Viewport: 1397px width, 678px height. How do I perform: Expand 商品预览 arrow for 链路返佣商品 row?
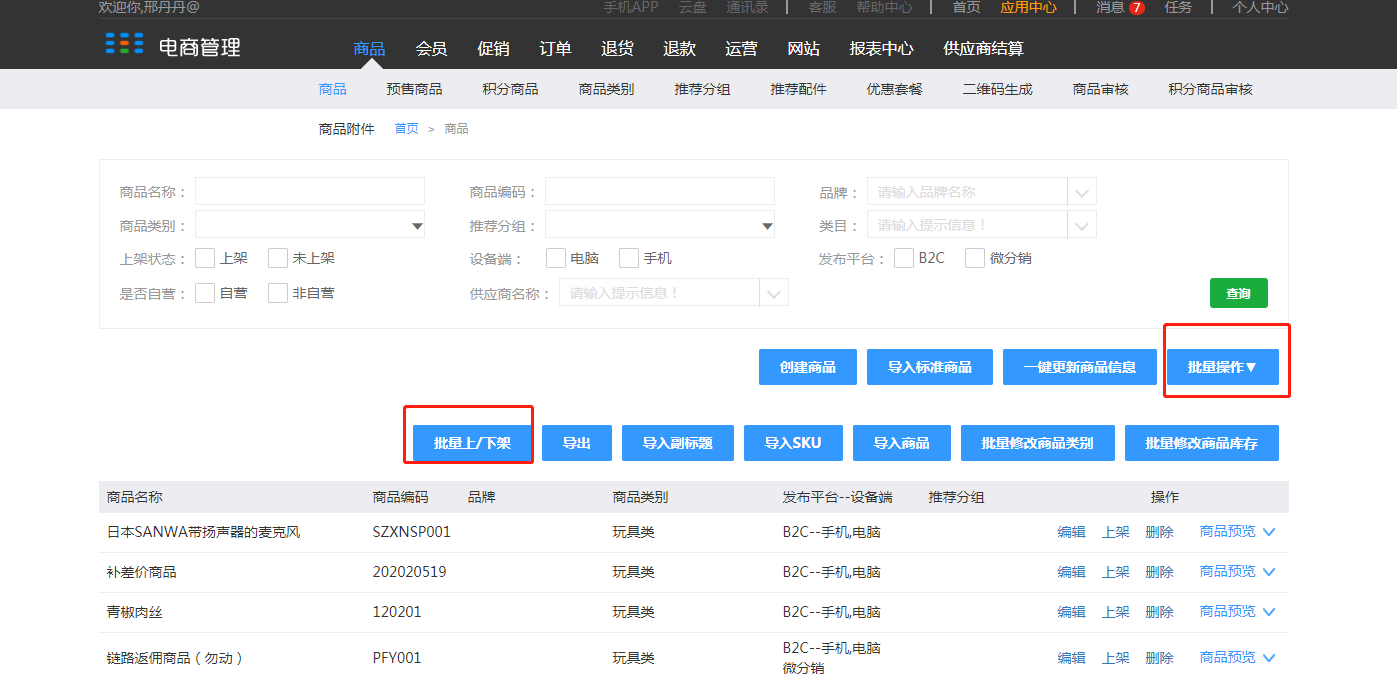coord(1269,658)
